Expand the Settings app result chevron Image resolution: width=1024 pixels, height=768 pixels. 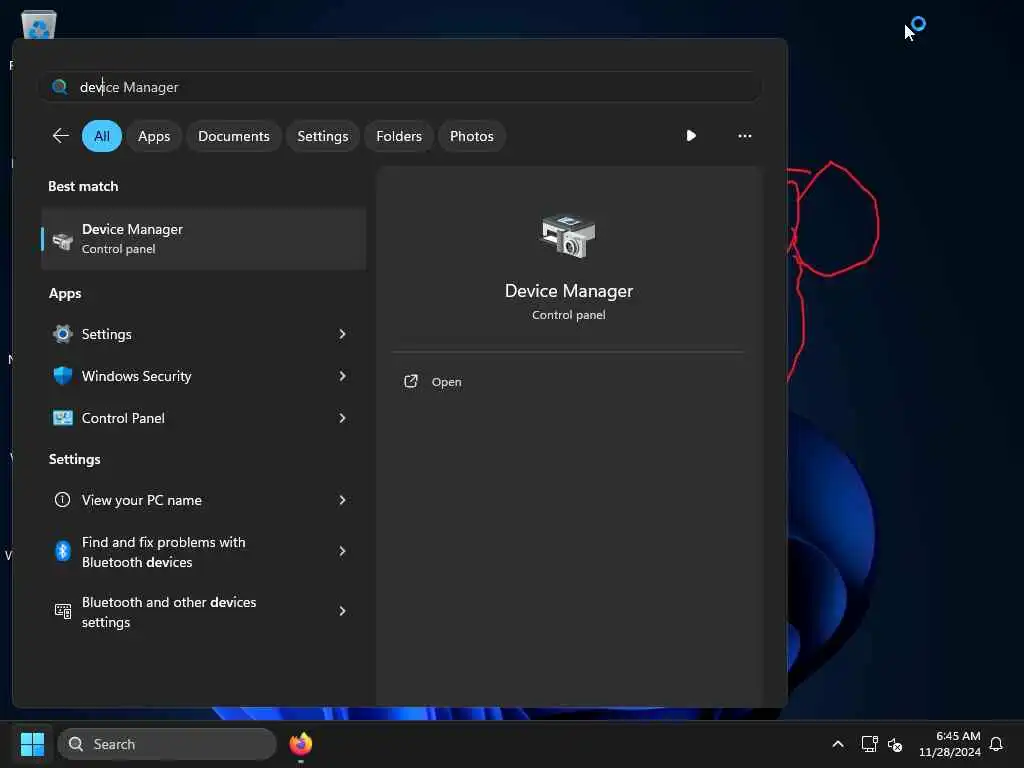tap(342, 334)
